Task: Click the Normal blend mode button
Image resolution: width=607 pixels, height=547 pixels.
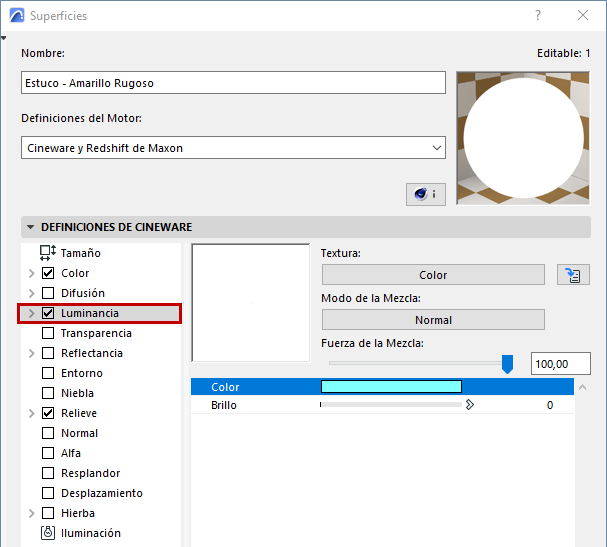Action: (433, 320)
